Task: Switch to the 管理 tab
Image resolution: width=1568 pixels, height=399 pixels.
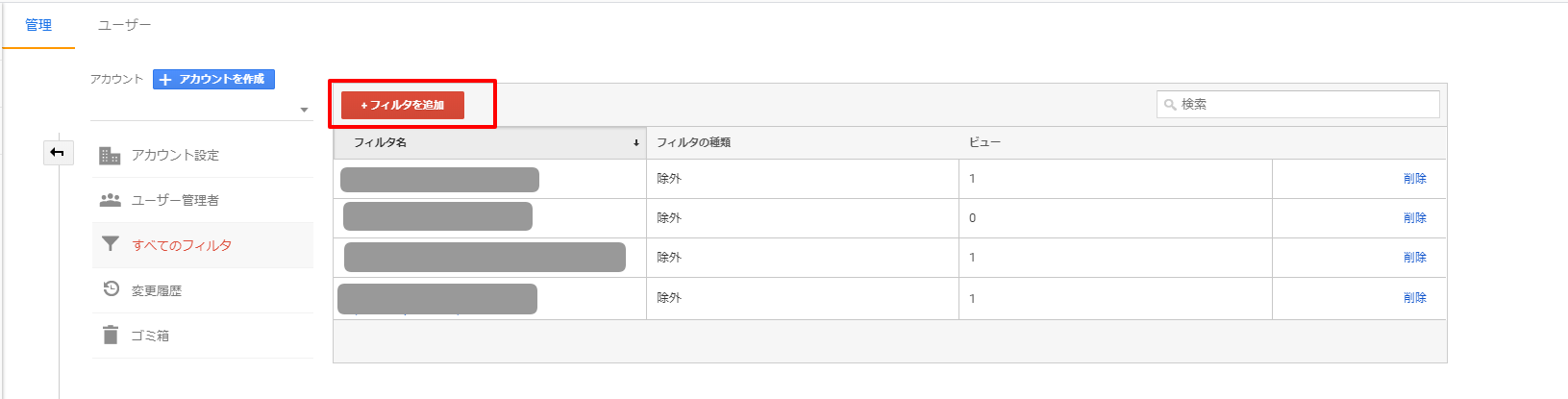Action: (x=38, y=25)
